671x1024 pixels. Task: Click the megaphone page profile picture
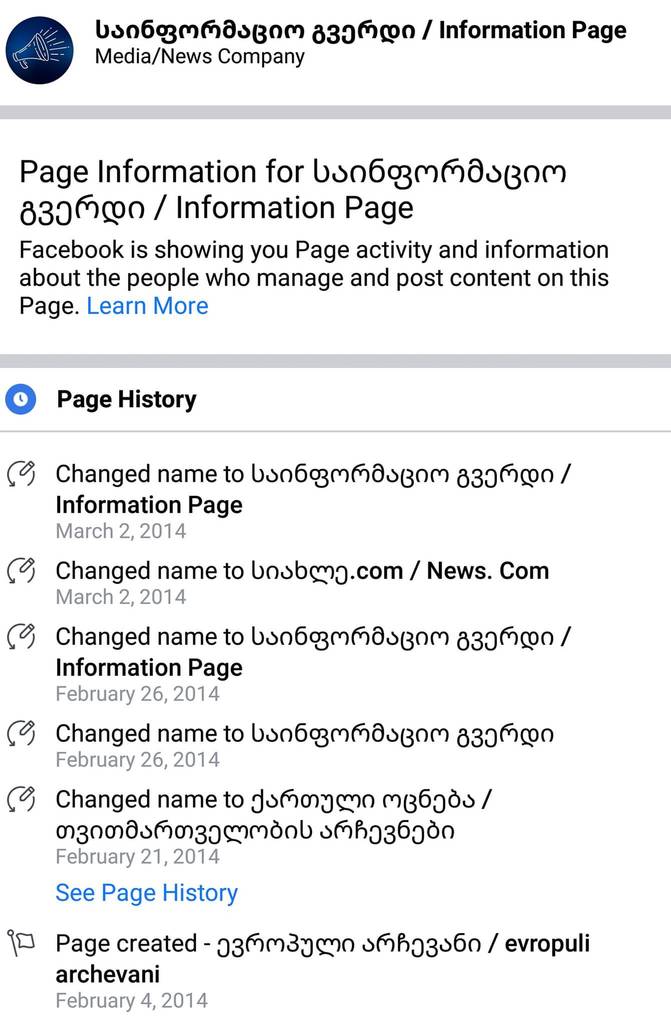(40, 49)
